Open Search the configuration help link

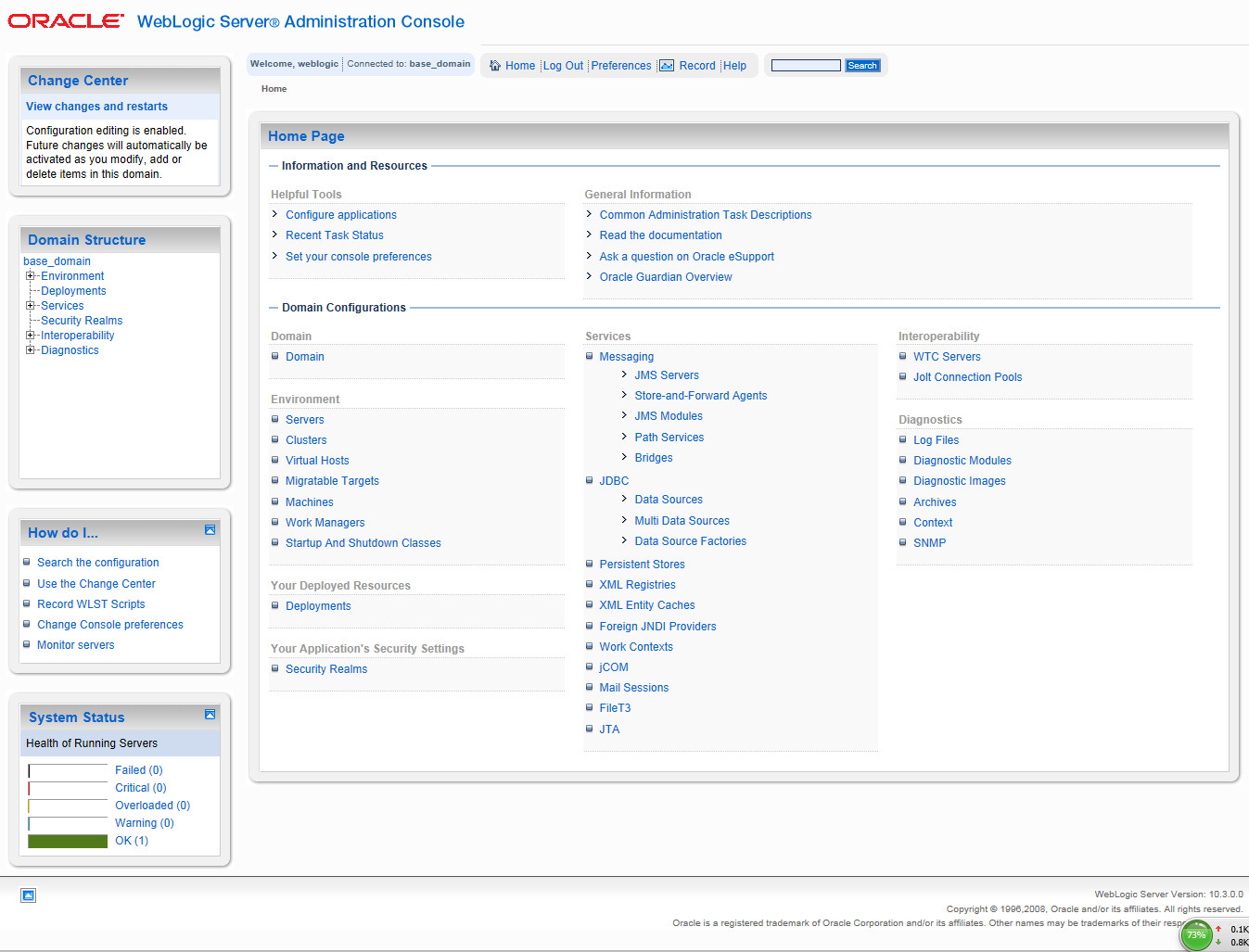[x=98, y=563]
